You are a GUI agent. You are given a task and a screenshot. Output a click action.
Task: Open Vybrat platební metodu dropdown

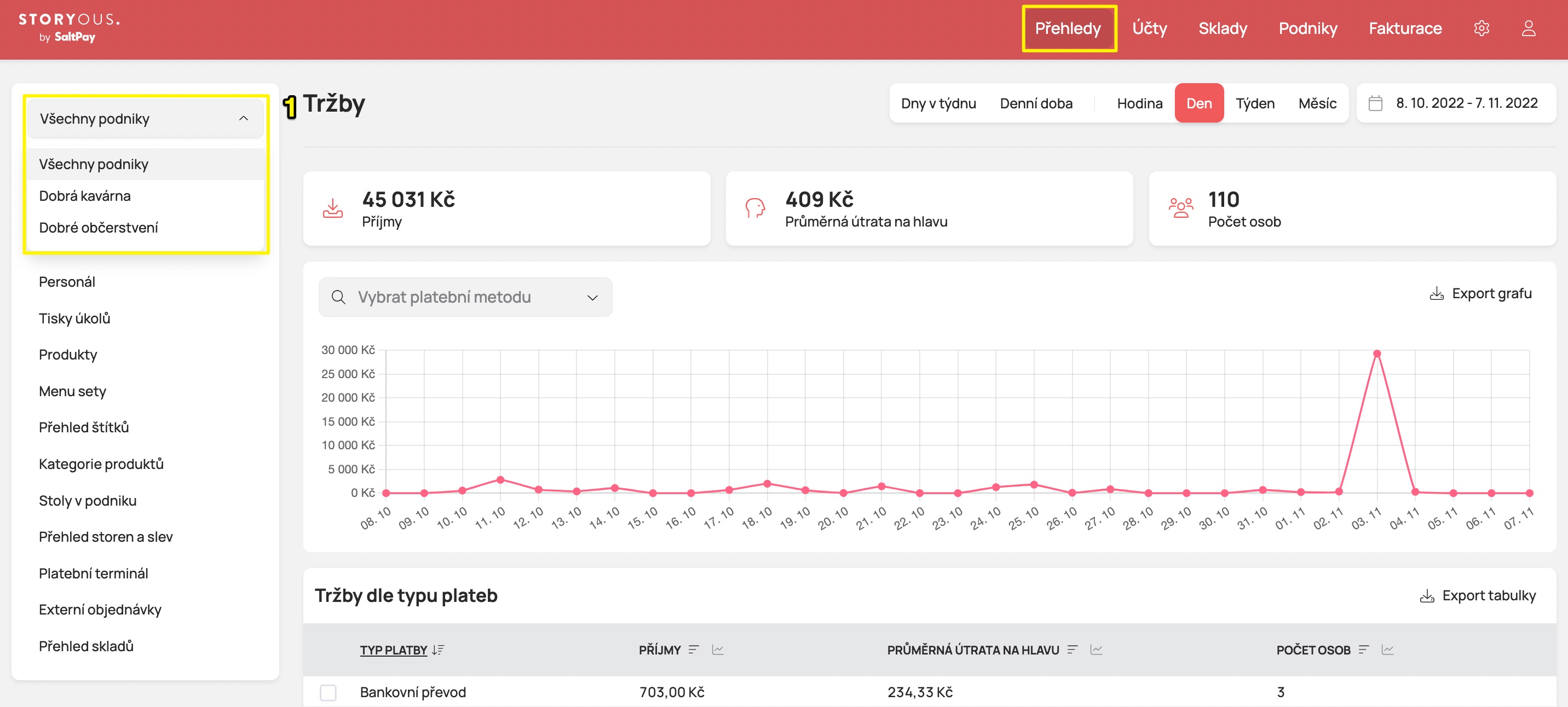click(x=465, y=297)
